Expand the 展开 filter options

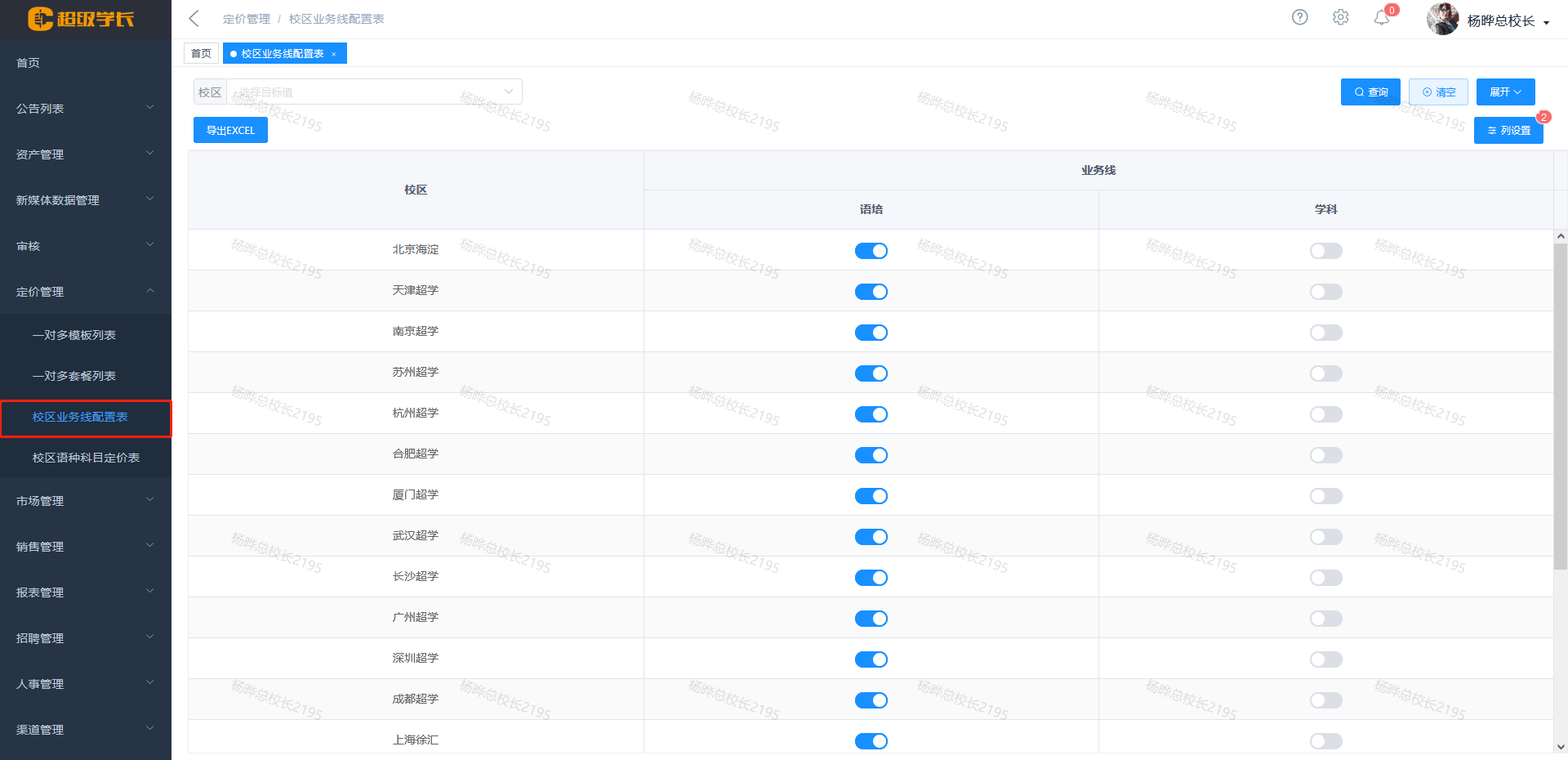pyautogui.click(x=1505, y=92)
